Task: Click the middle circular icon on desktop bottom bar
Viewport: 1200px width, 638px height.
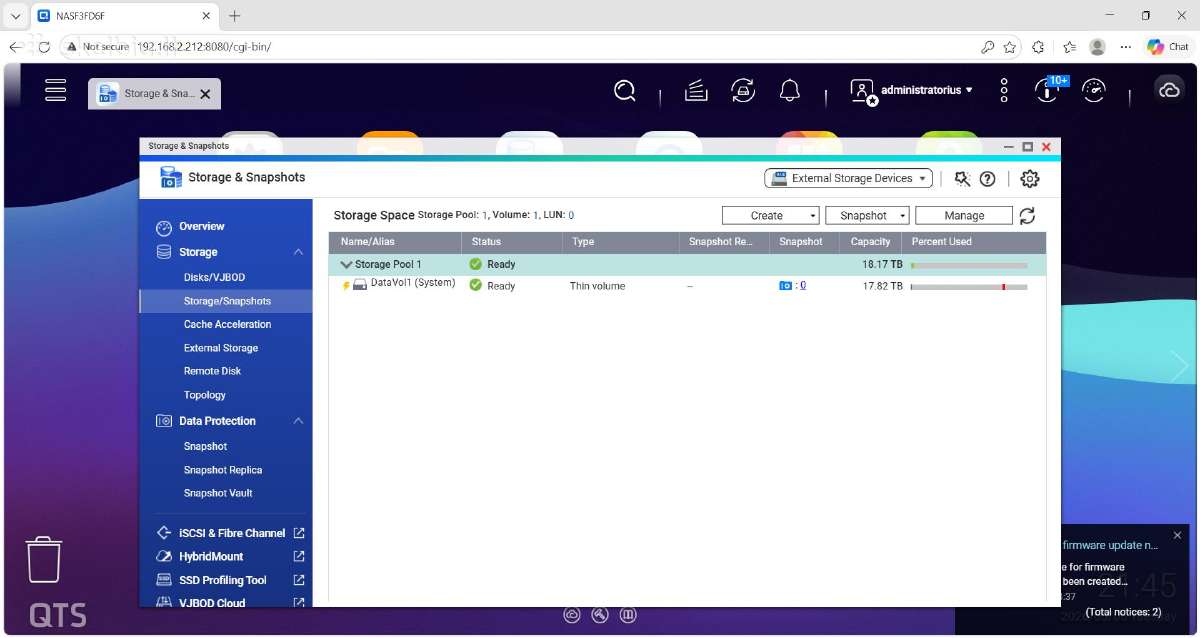Action: click(x=600, y=615)
